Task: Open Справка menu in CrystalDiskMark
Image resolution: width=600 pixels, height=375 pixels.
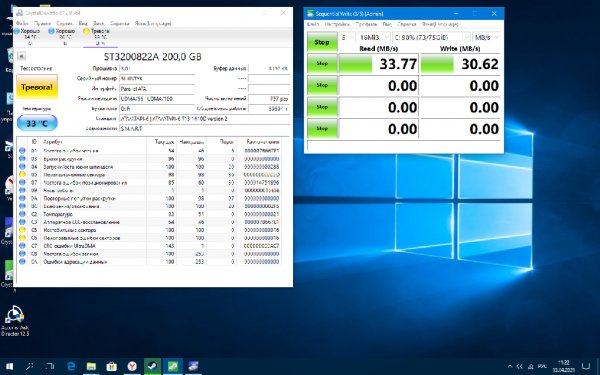Action: (x=406, y=24)
